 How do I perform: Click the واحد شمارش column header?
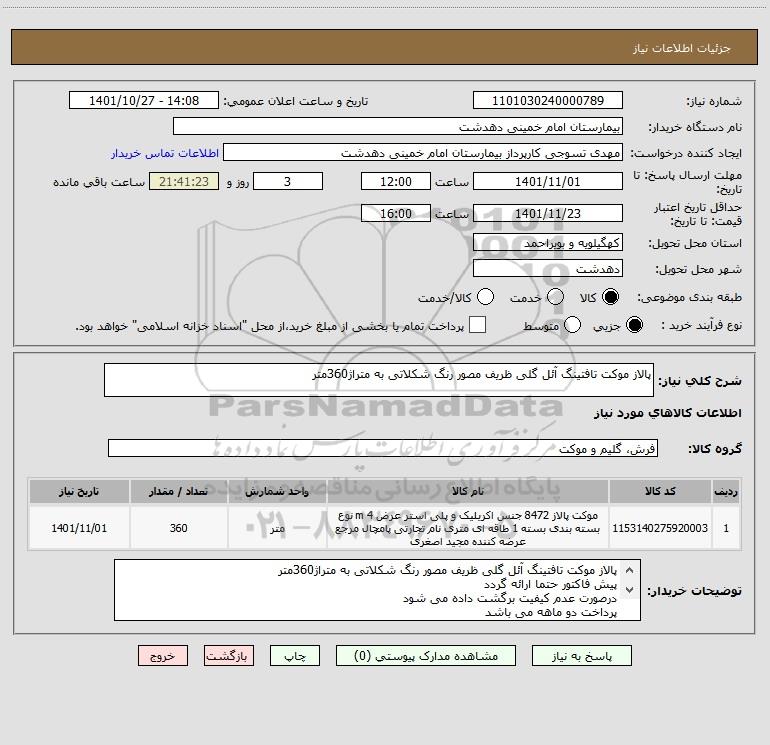point(277,491)
